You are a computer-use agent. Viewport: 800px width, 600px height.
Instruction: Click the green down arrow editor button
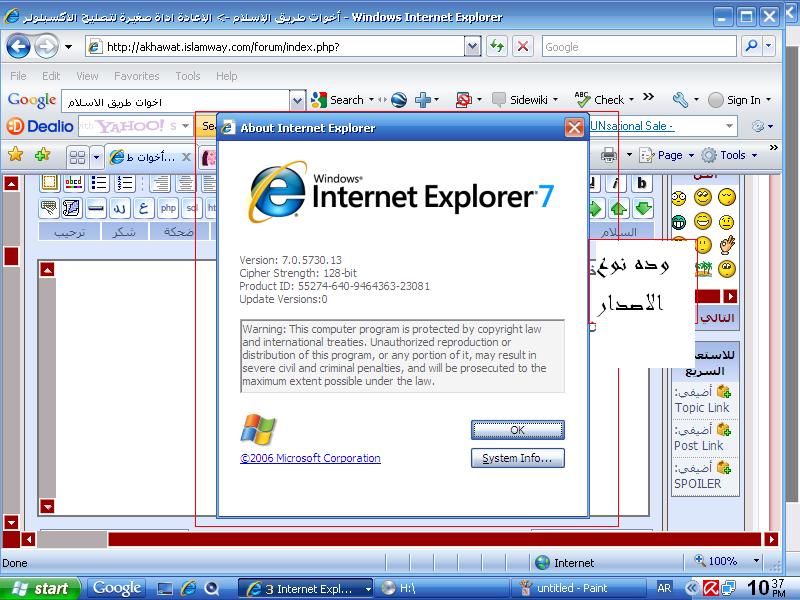tap(643, 208)
